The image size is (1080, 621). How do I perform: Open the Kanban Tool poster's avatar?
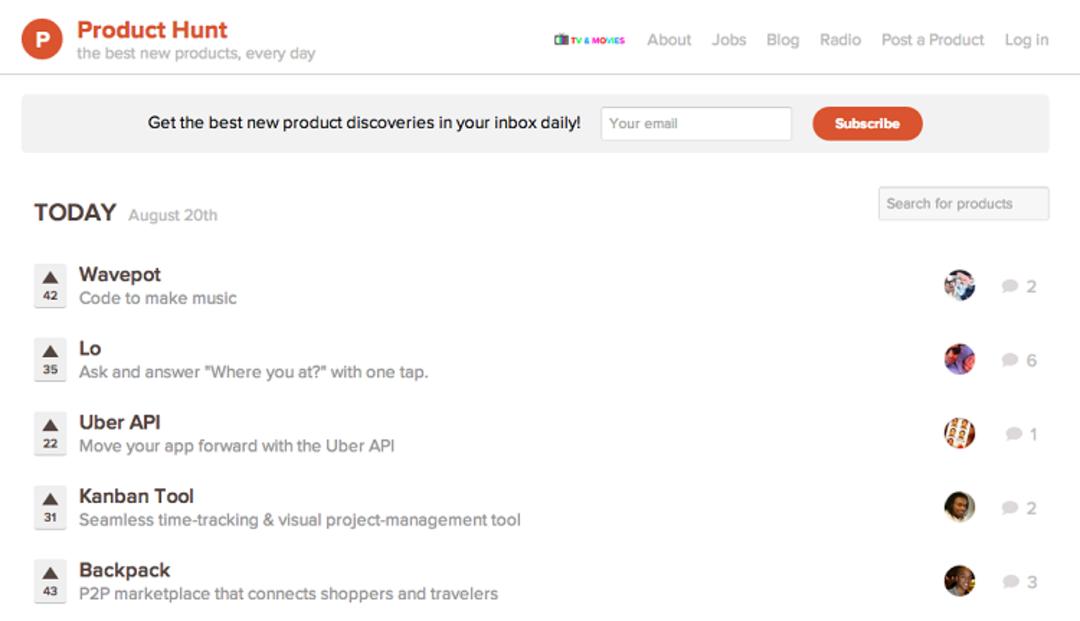pyautogui.click(x=959, y=507)
